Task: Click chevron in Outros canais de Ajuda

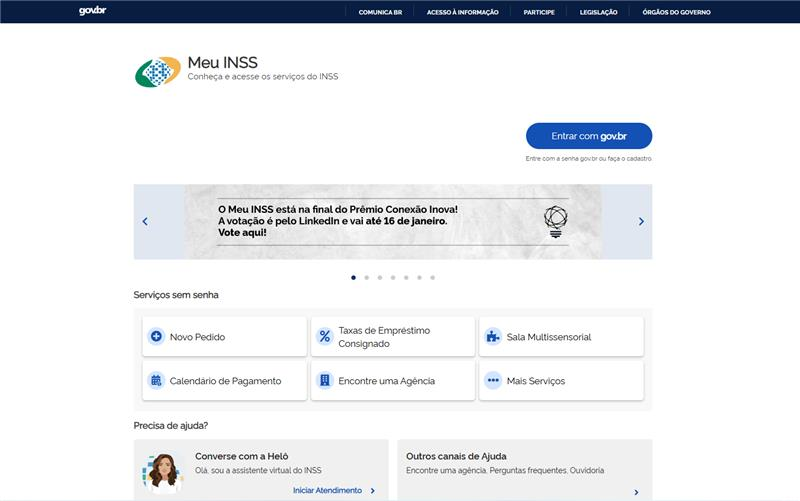Action: [x=636, y=492]
